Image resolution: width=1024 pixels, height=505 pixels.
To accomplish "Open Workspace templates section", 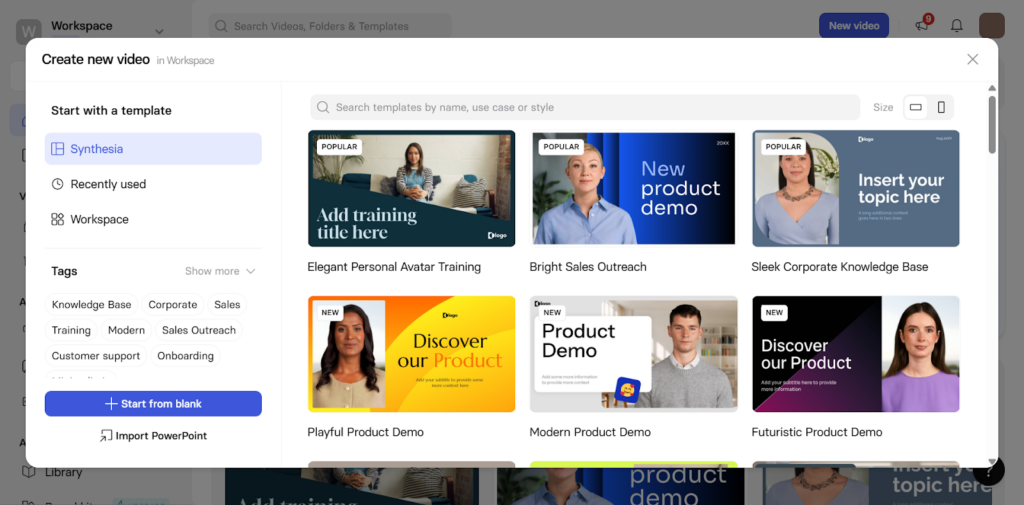I will pos(153,220).
